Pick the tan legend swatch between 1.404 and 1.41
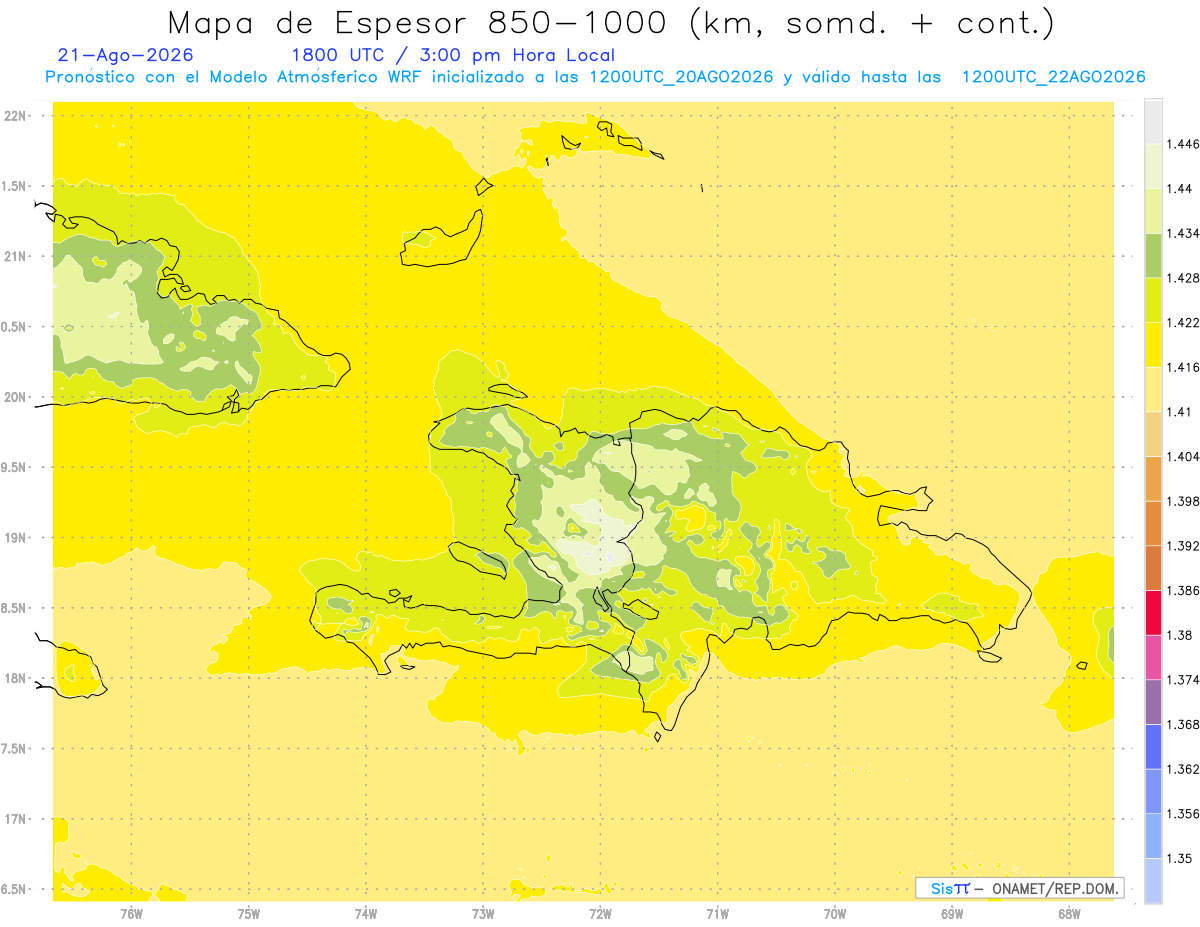This screenshot has width=1200, height=927. [1153, 434]
